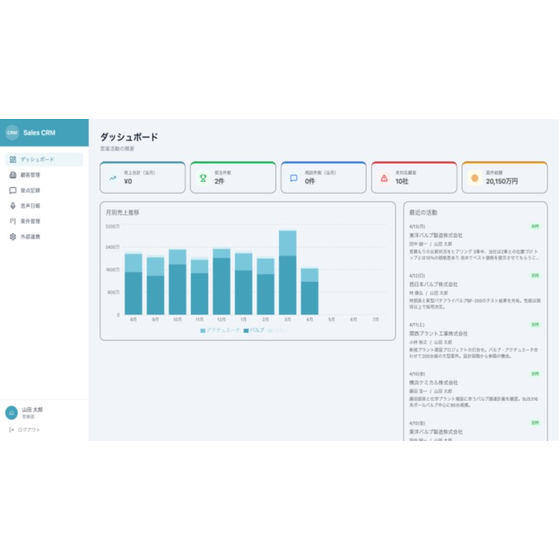560x560 pixels.
Task: Click the logout arrow icon
Action: pyautogui.click(x=11, y=430)
